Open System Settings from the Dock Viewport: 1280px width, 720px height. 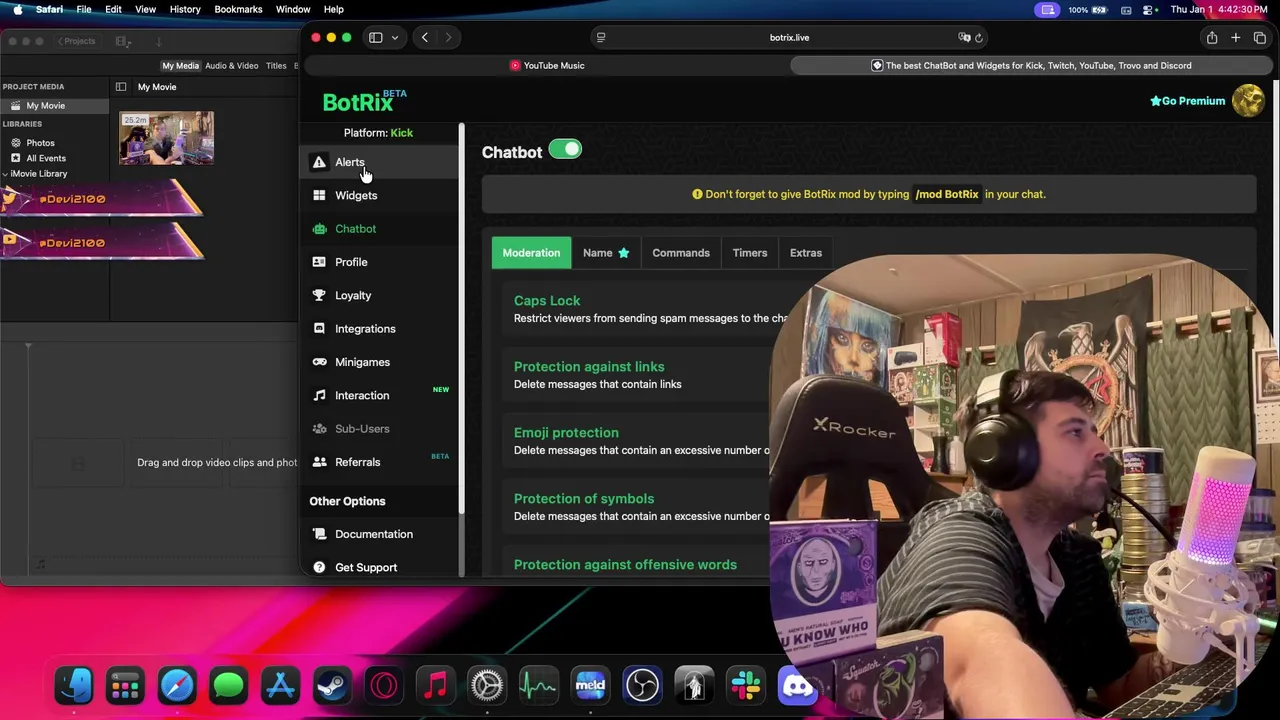pyautogui.click(x=487, y=686)
